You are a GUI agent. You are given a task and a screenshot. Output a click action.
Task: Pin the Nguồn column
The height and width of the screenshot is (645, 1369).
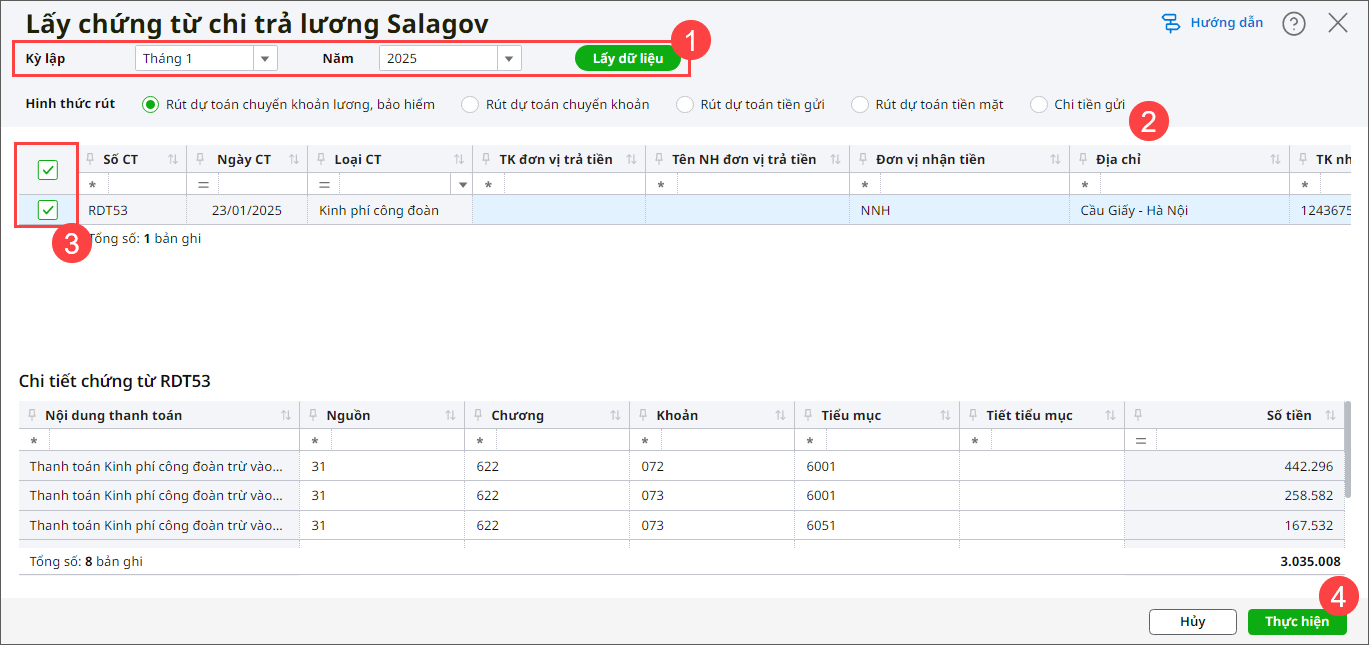313,415
